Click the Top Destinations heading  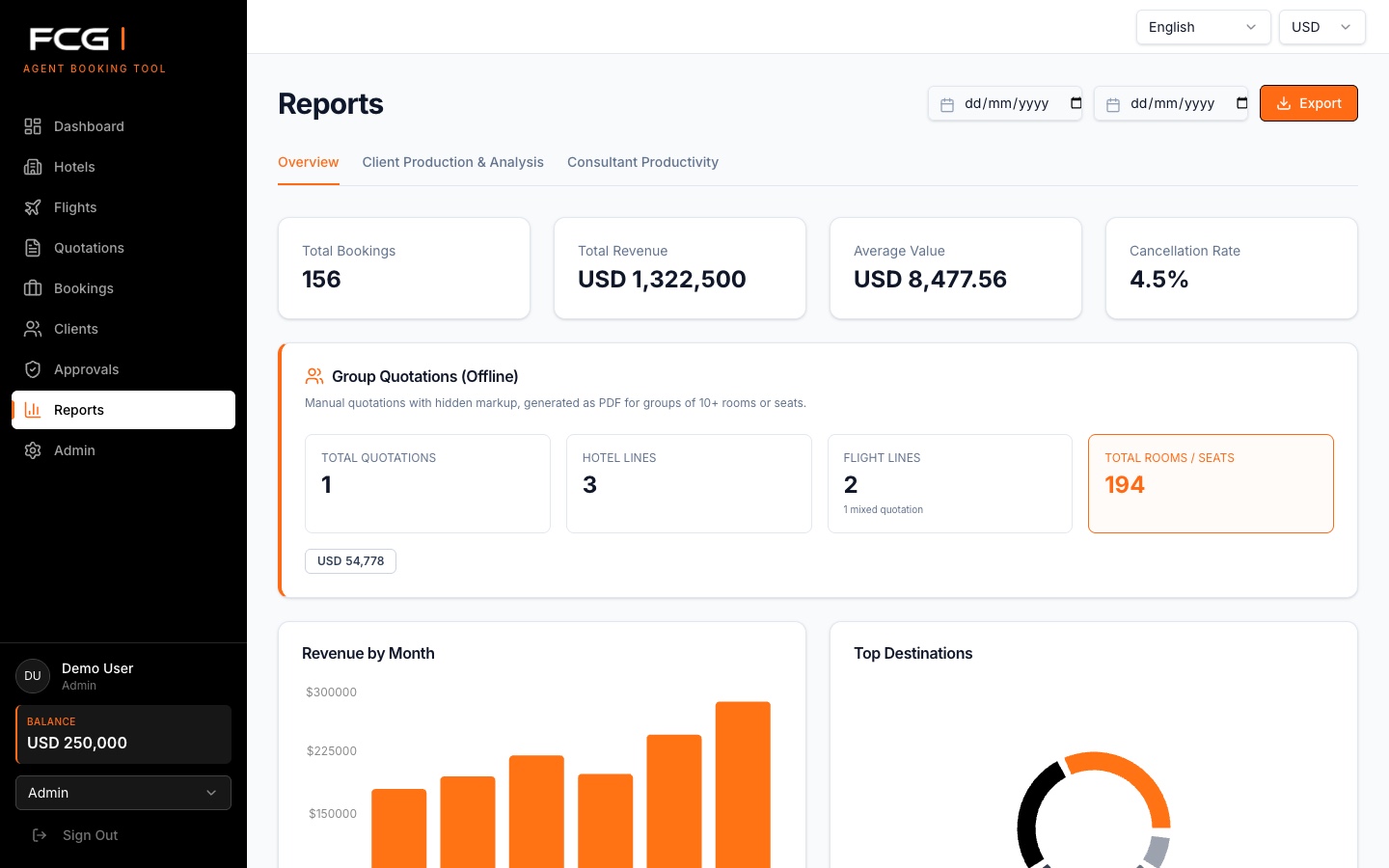(912, 654)
